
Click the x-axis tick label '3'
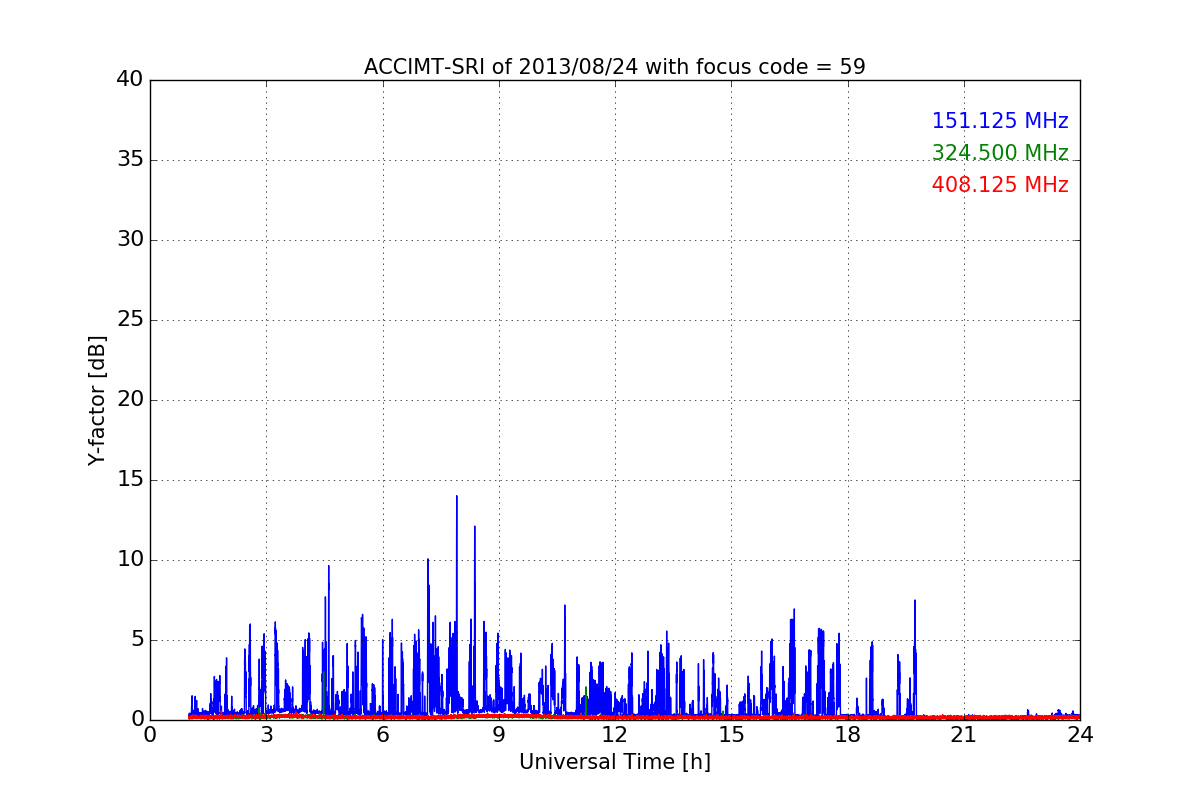(266, 735)
